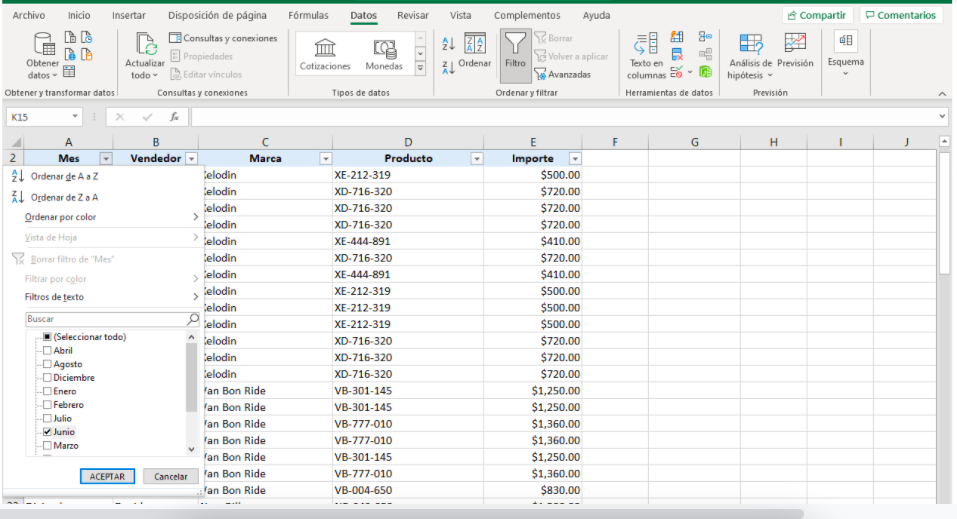Click the From table or range icon

pyautogui.click(x=69, y=72)
